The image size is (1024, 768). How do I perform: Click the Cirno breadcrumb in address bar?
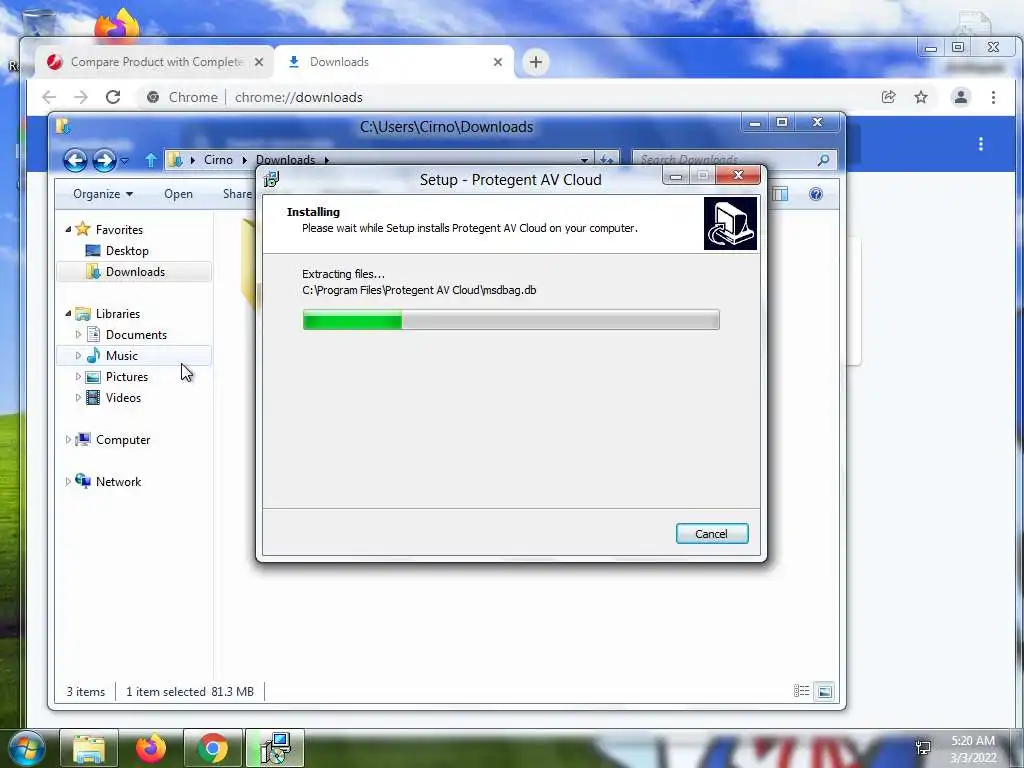(218, 160)
